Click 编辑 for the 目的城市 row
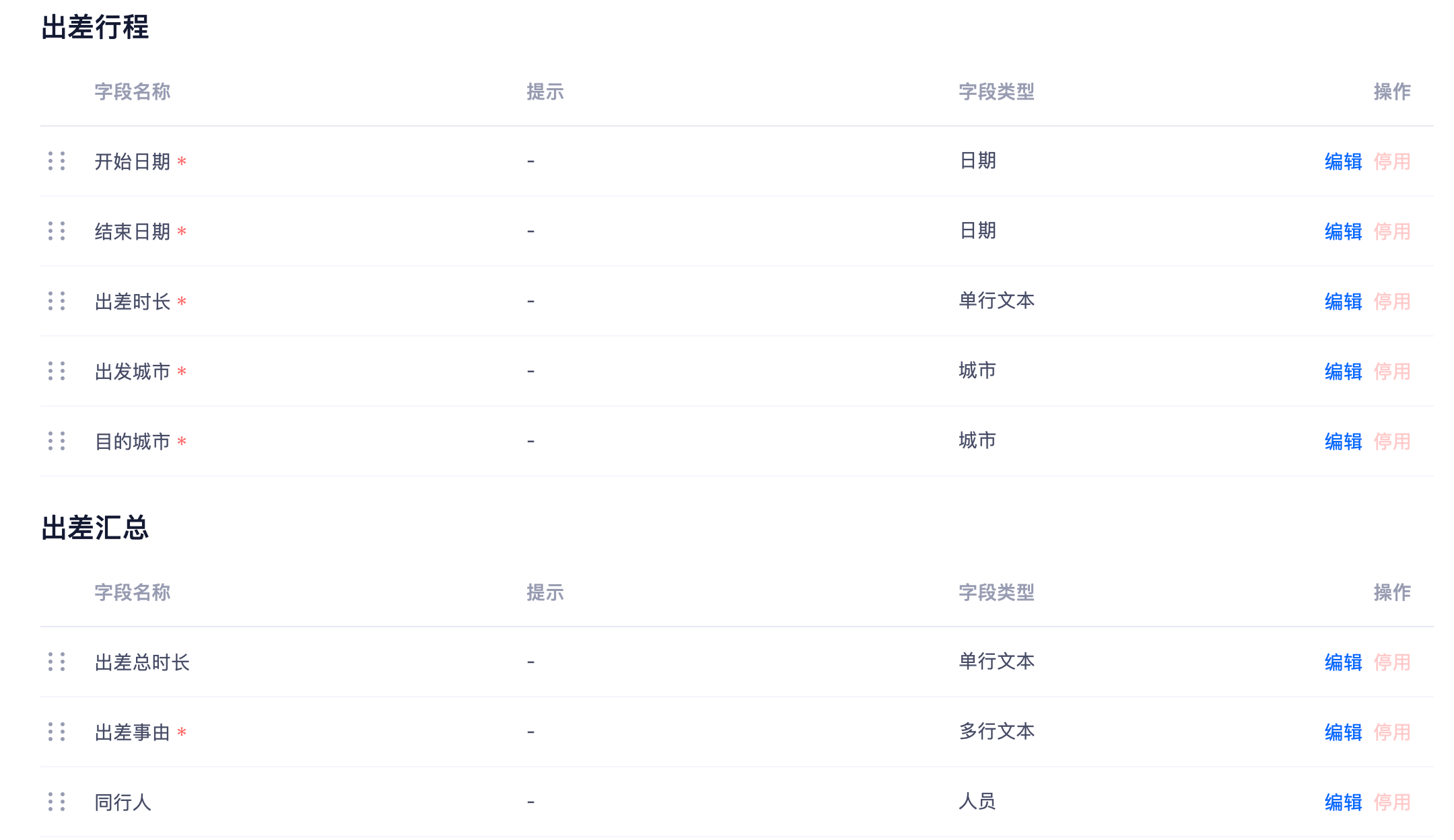 1343,442
